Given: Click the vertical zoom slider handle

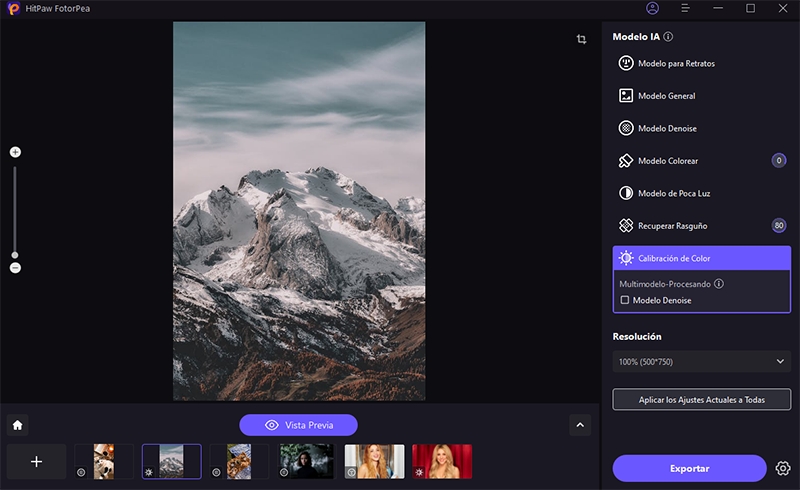Looking at the screenshot, I should (15, 255).
